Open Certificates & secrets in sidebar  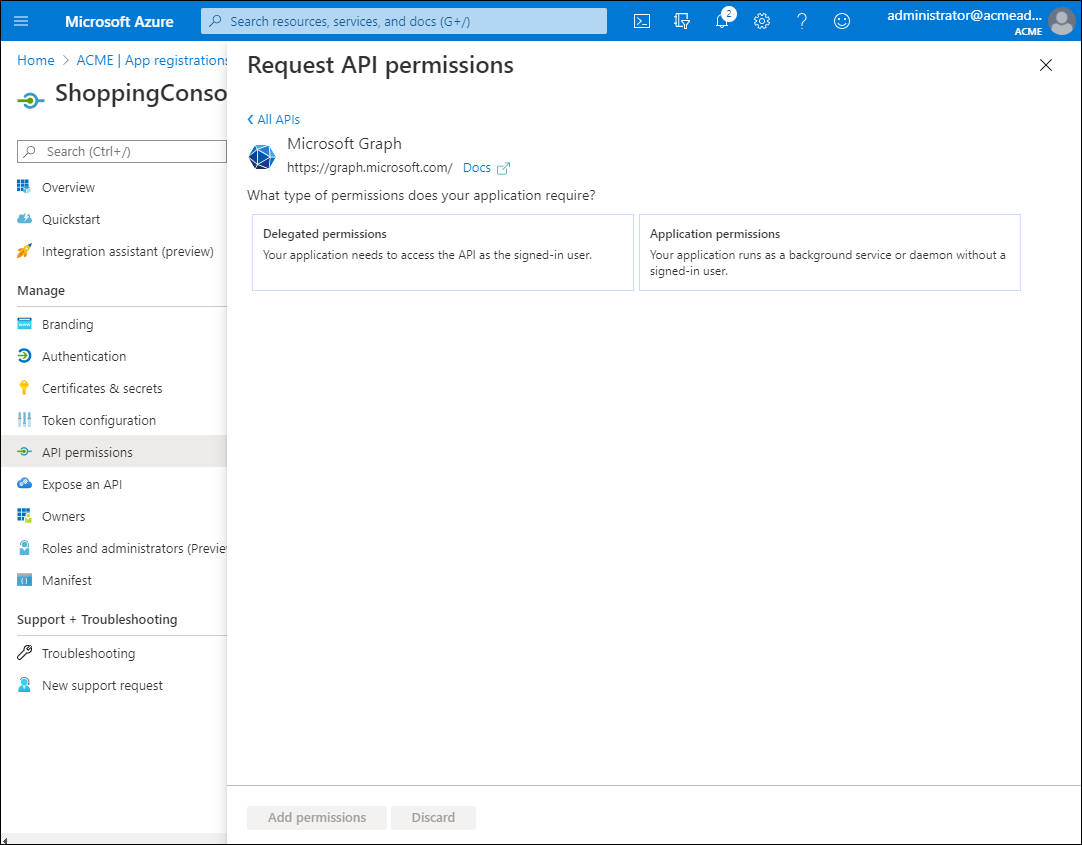click(x=101, y=388)
